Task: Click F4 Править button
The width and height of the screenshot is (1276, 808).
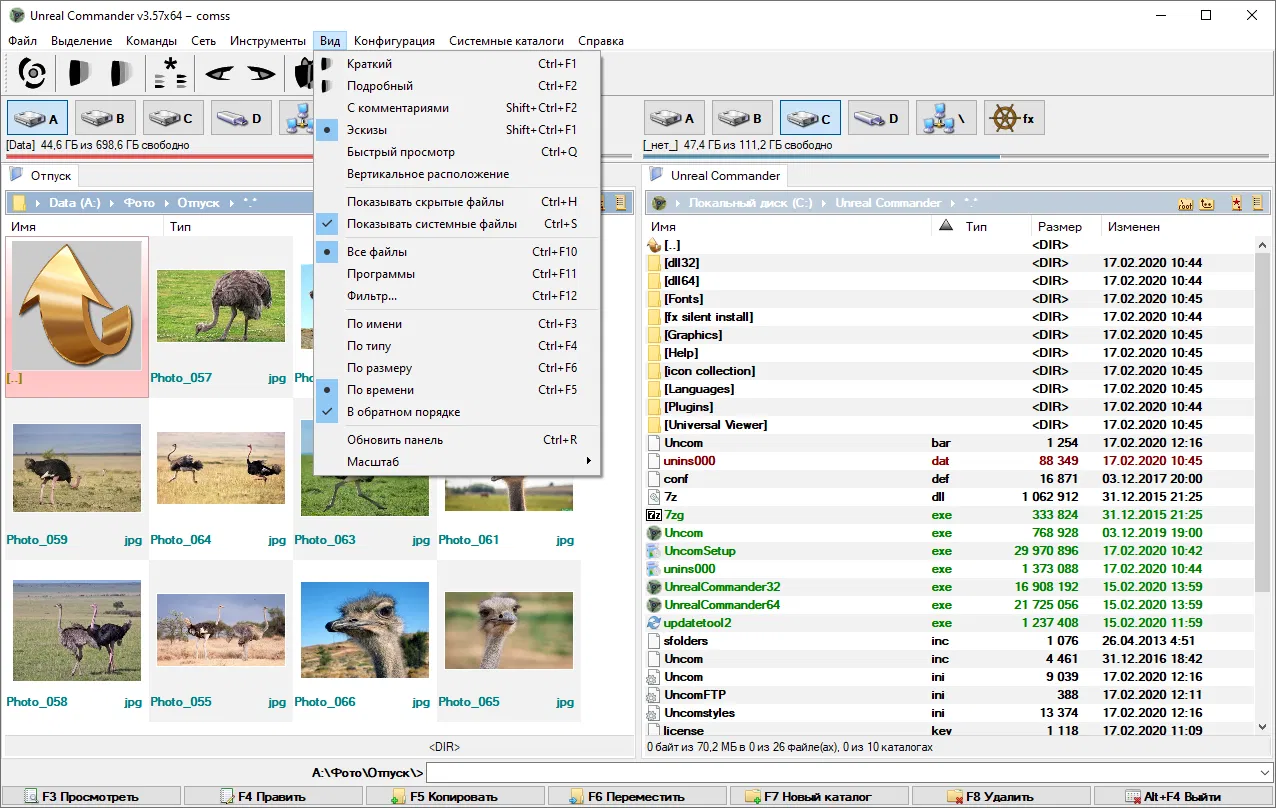Action: pyautogui.click(x=275, y=797)
